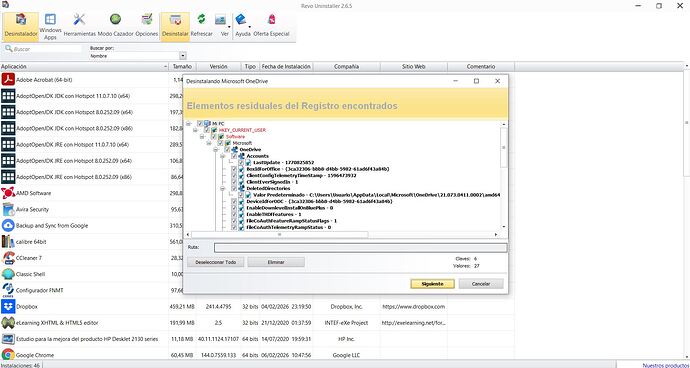Select the Classic Shell icon

tap(8, 274)
